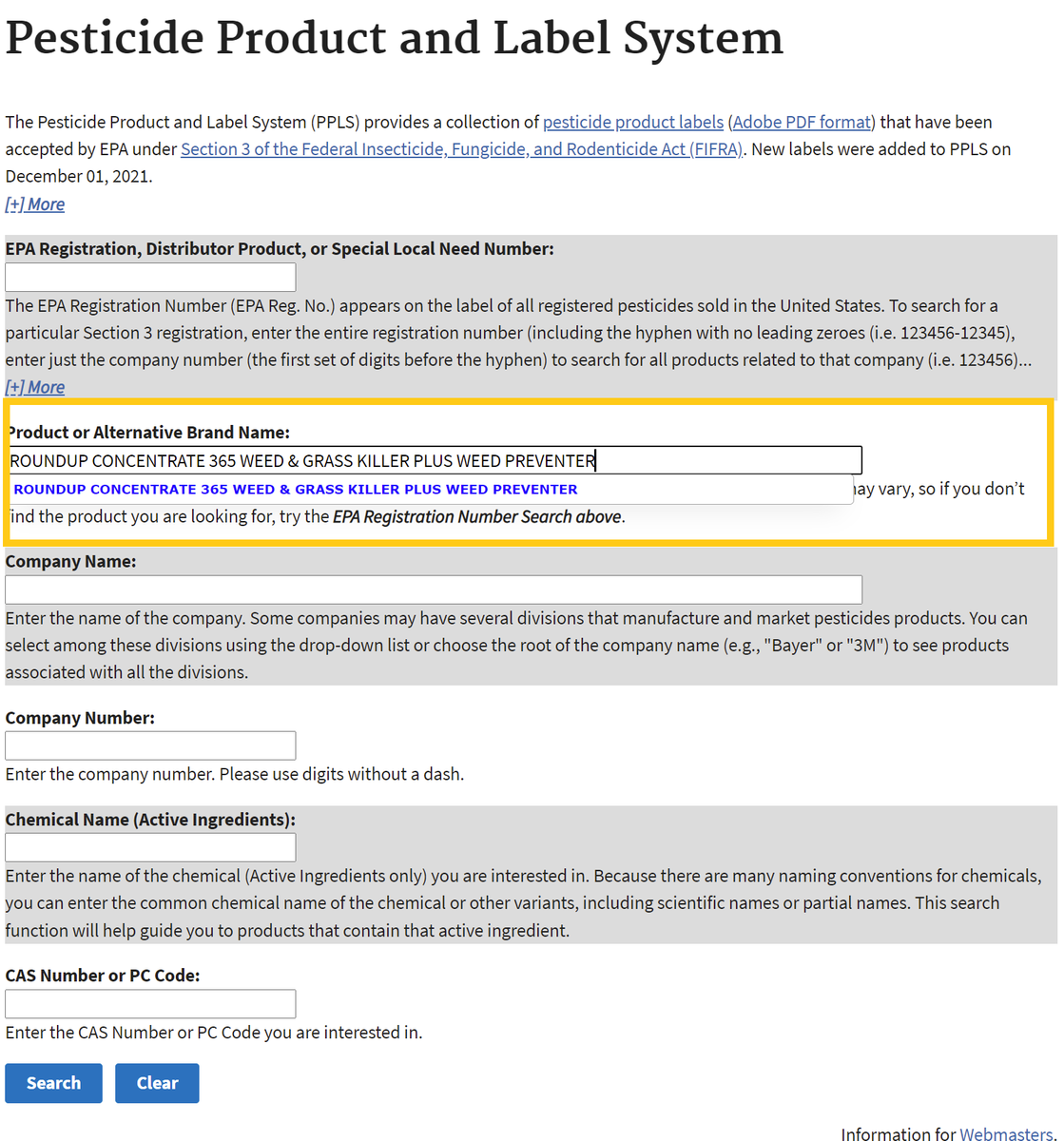Click the Adobe PDF format link

[x=802, y=123]
